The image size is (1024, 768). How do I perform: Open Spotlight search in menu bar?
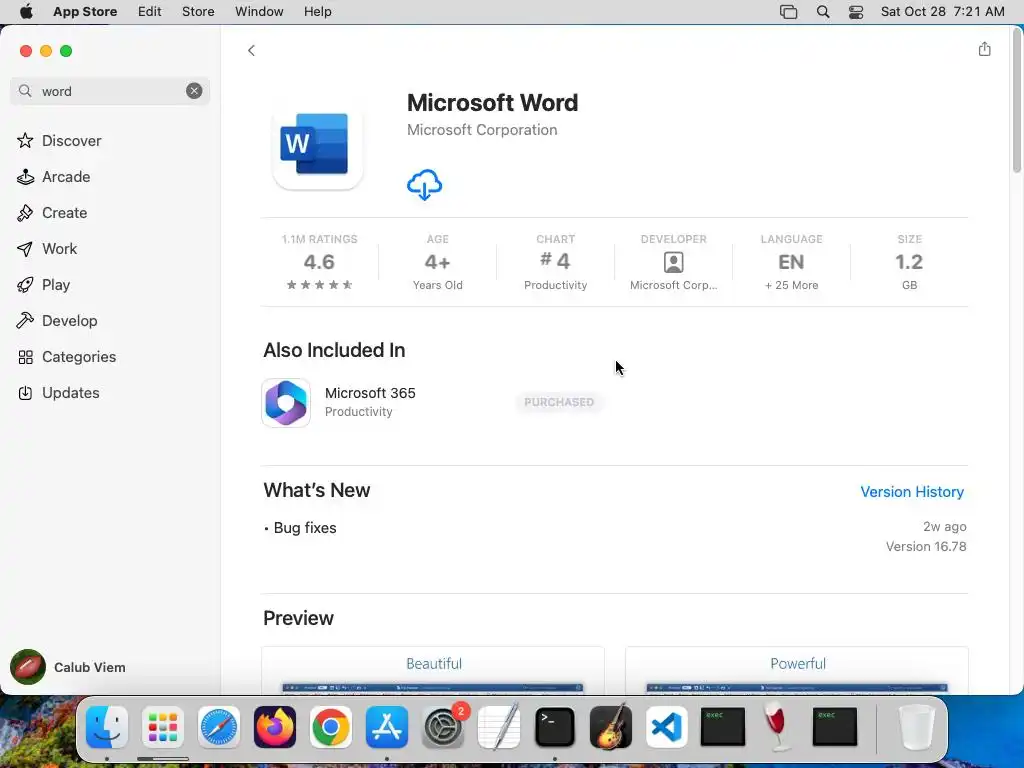pyautogui.click(x=823, y=12)
